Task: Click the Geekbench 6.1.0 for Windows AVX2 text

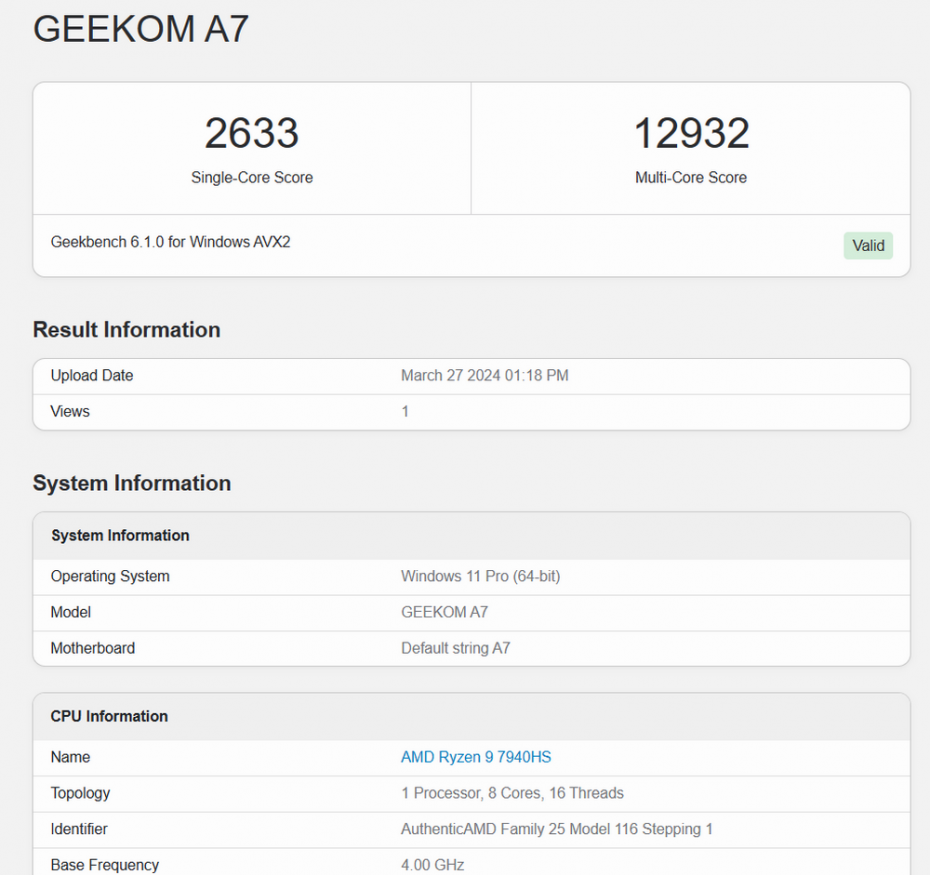Action: click(171, 242)
